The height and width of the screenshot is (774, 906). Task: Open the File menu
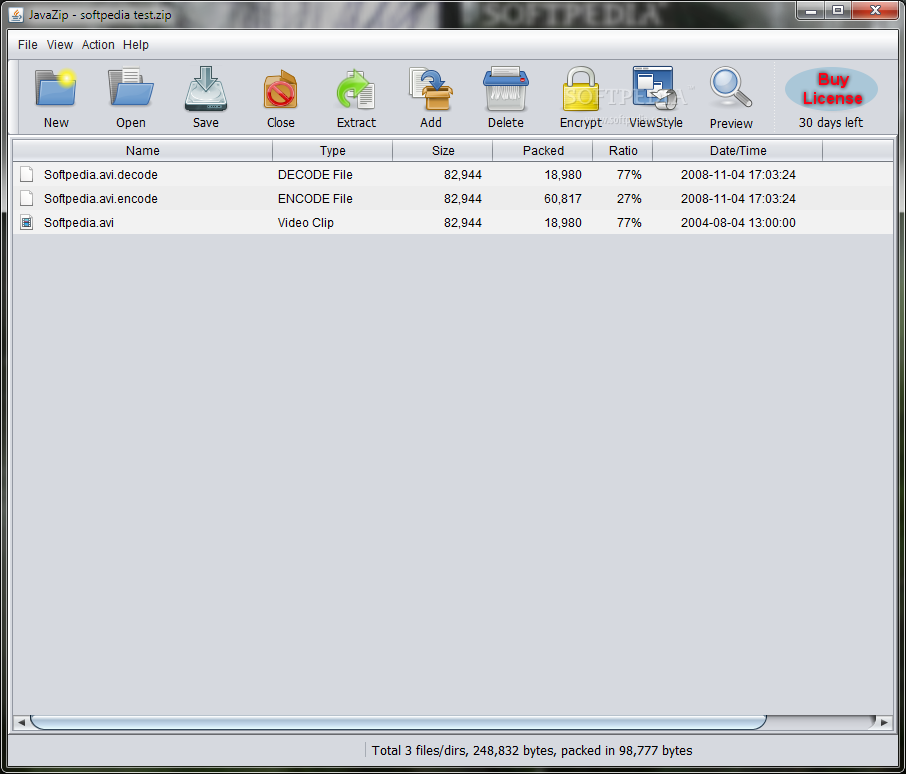tap(27, 44)
